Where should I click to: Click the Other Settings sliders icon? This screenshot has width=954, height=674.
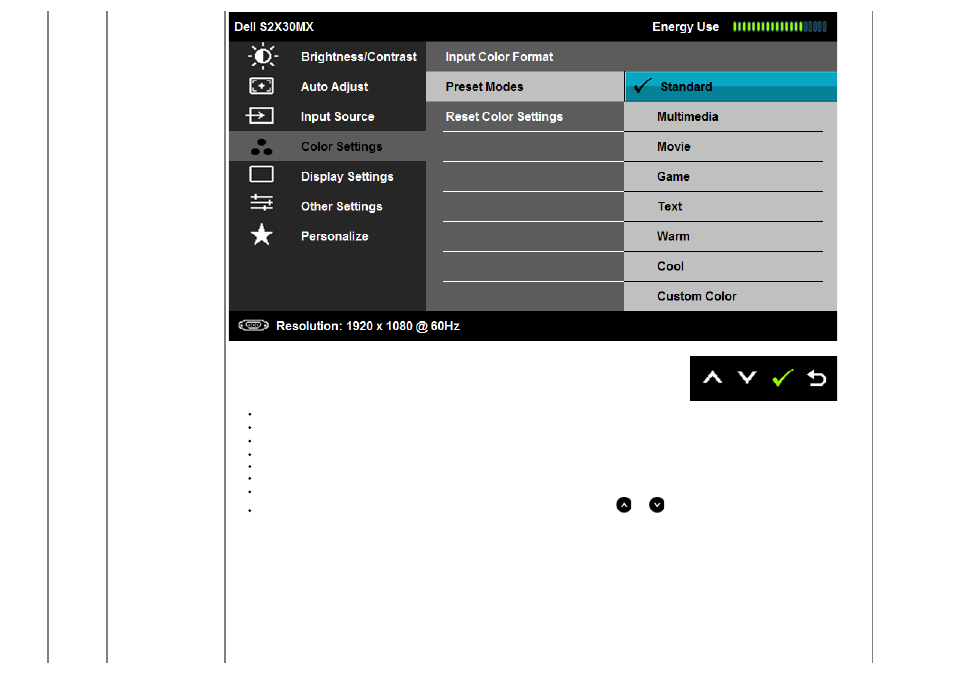262,203
